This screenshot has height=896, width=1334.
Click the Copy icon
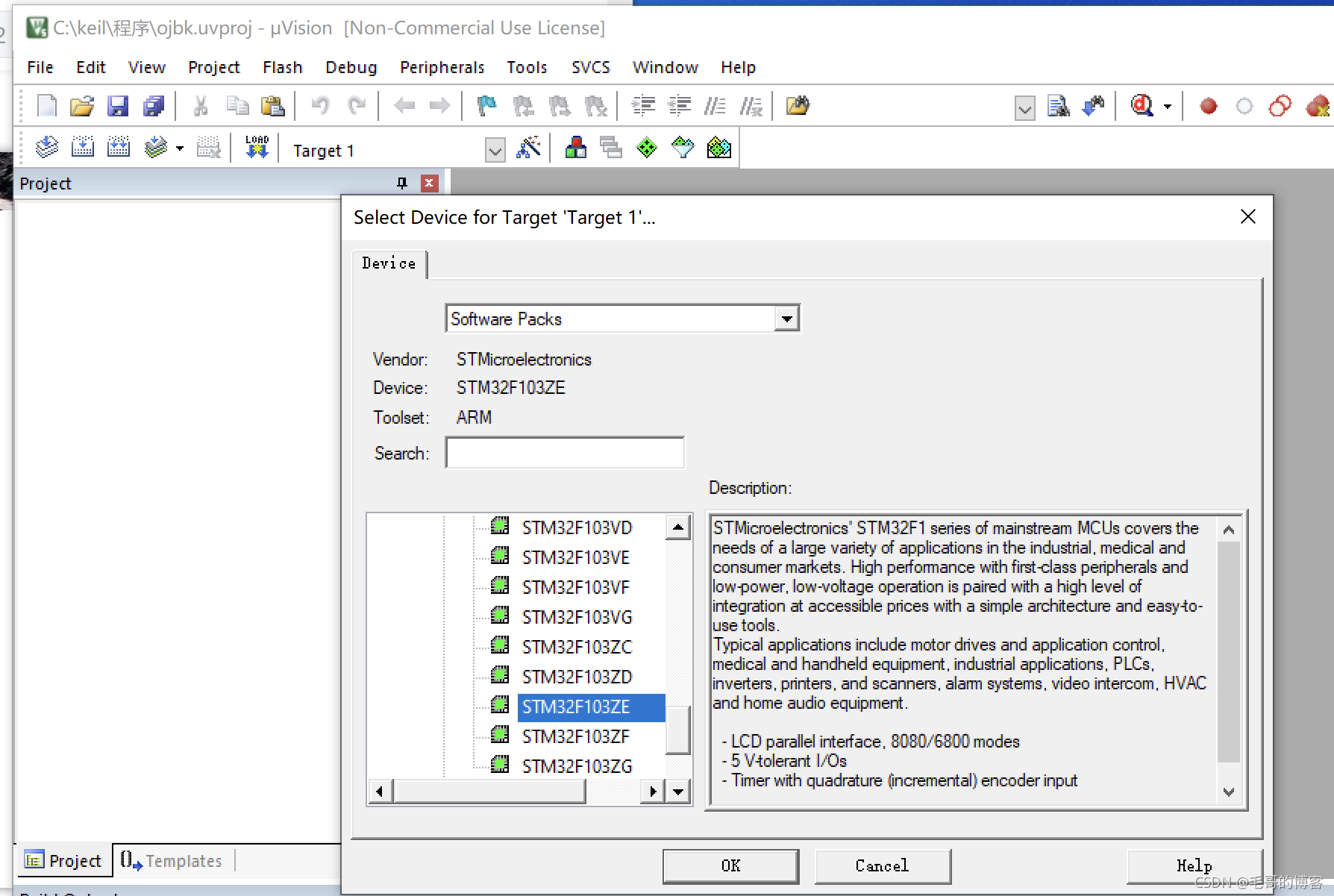point(237,106)
